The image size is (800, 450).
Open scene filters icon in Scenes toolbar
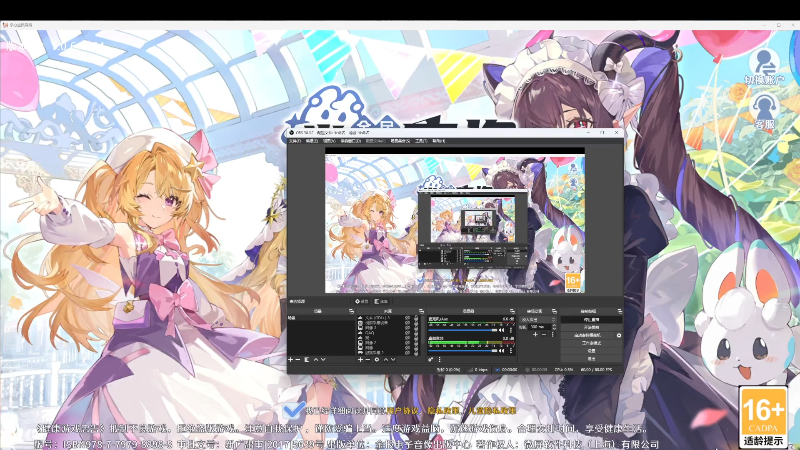[307, 360]
